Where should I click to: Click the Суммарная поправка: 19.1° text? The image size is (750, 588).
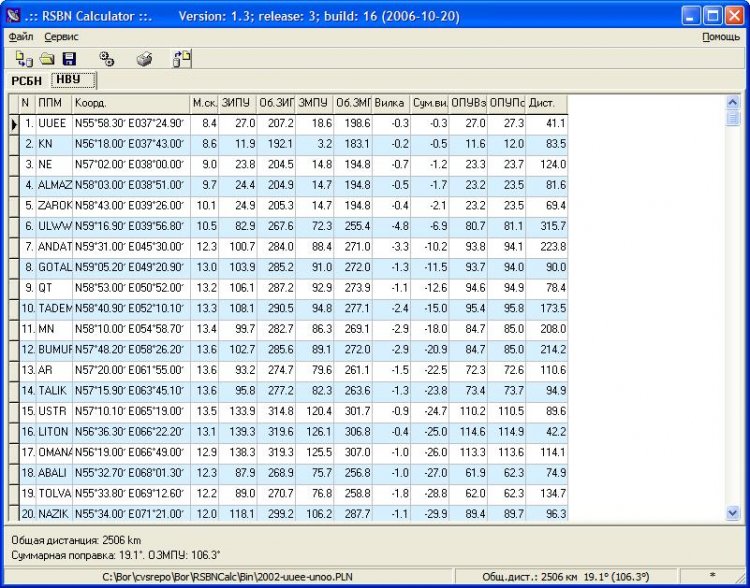pos(78,555)
